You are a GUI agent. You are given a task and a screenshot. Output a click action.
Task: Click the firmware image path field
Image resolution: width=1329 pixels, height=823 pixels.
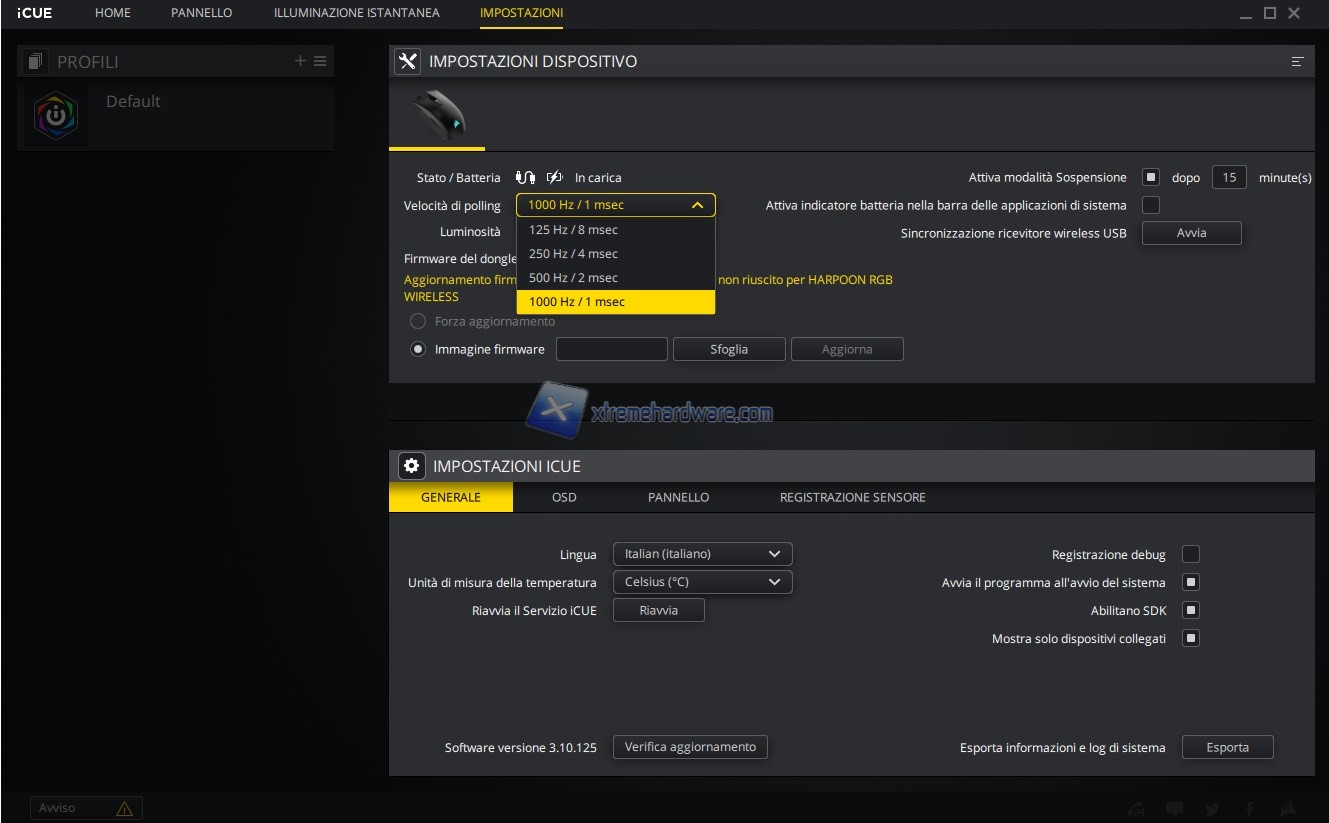(611, 349)
